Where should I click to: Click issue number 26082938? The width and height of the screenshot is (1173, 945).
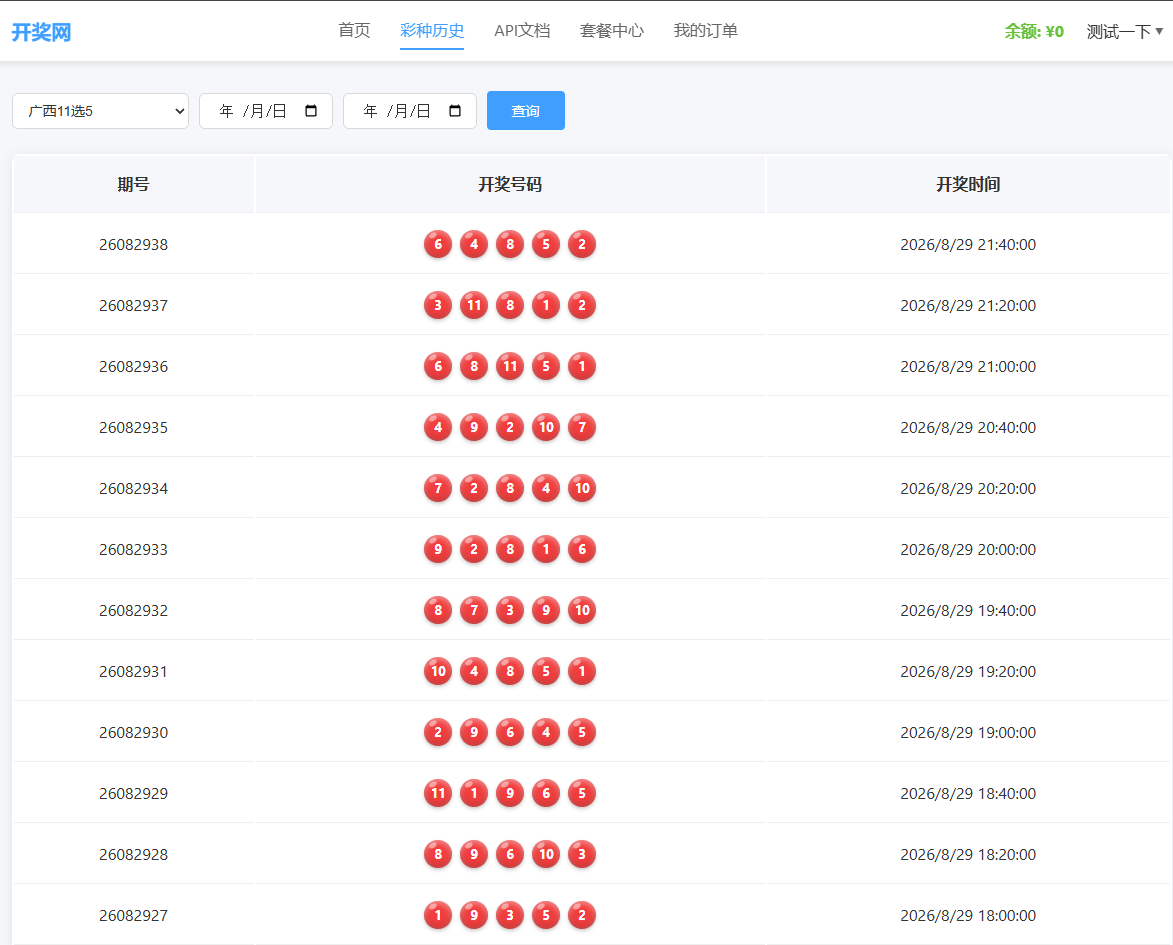click(x=133, y=245)
